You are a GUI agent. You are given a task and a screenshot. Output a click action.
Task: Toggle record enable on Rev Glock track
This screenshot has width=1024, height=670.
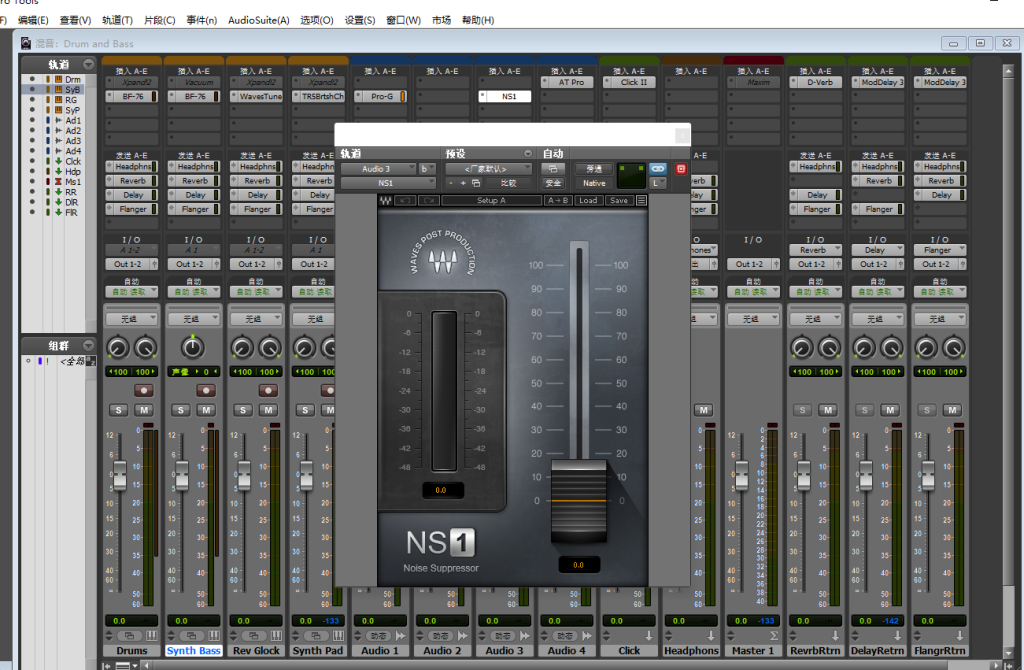[x=268, y=391]
